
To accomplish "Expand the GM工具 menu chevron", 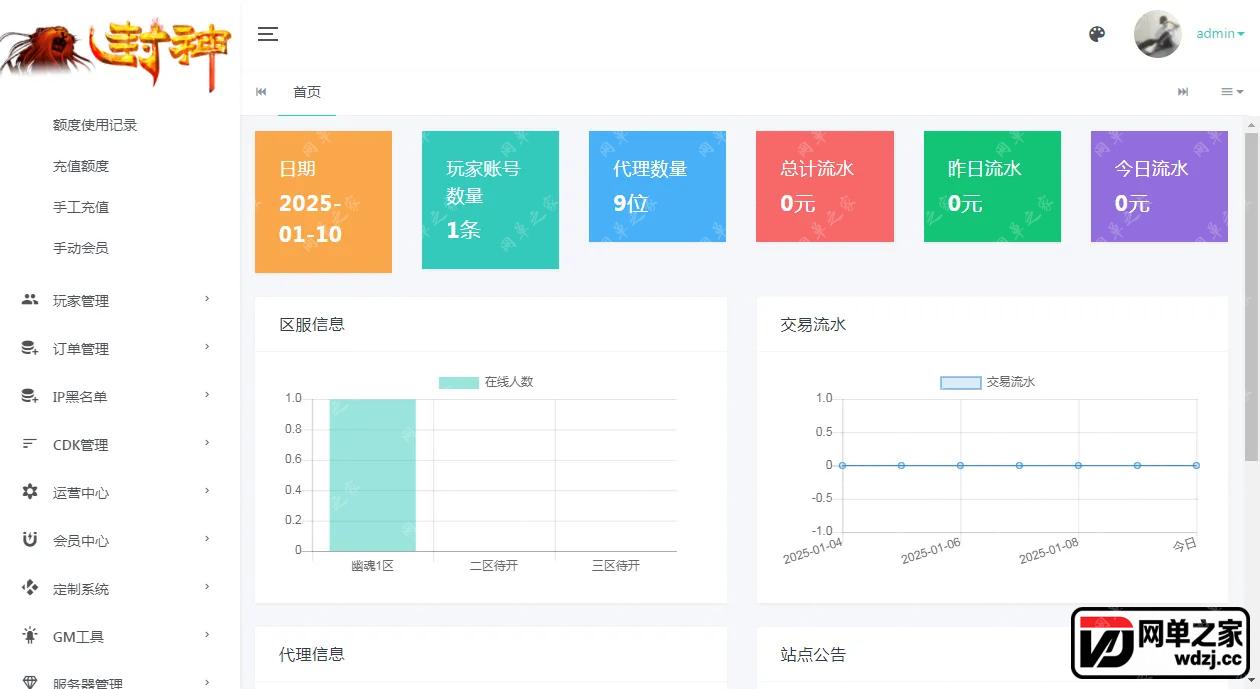I will (207, 634).
